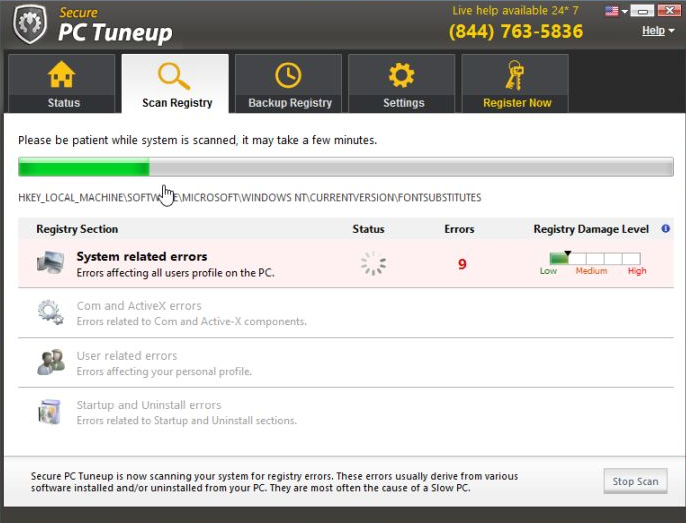Click the Startup and Uninstall errors icon

click(x=50, y=412)
